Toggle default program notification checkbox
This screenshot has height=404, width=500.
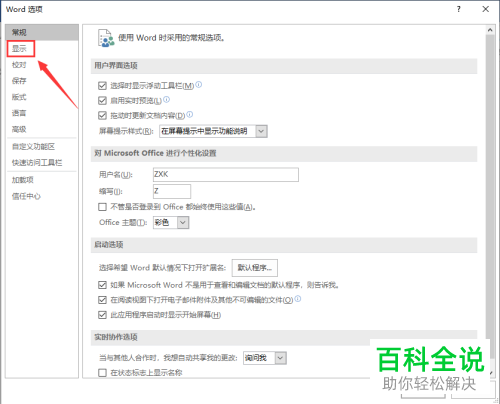pyautogui.click(x=102, y=285)
